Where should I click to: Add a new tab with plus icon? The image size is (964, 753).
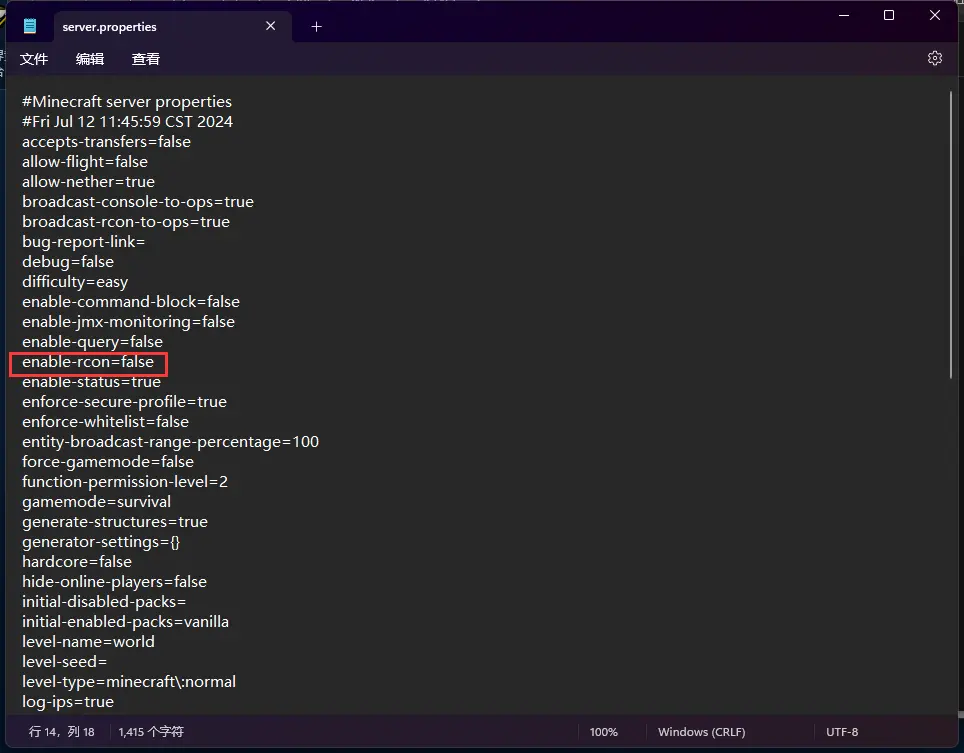316,27
